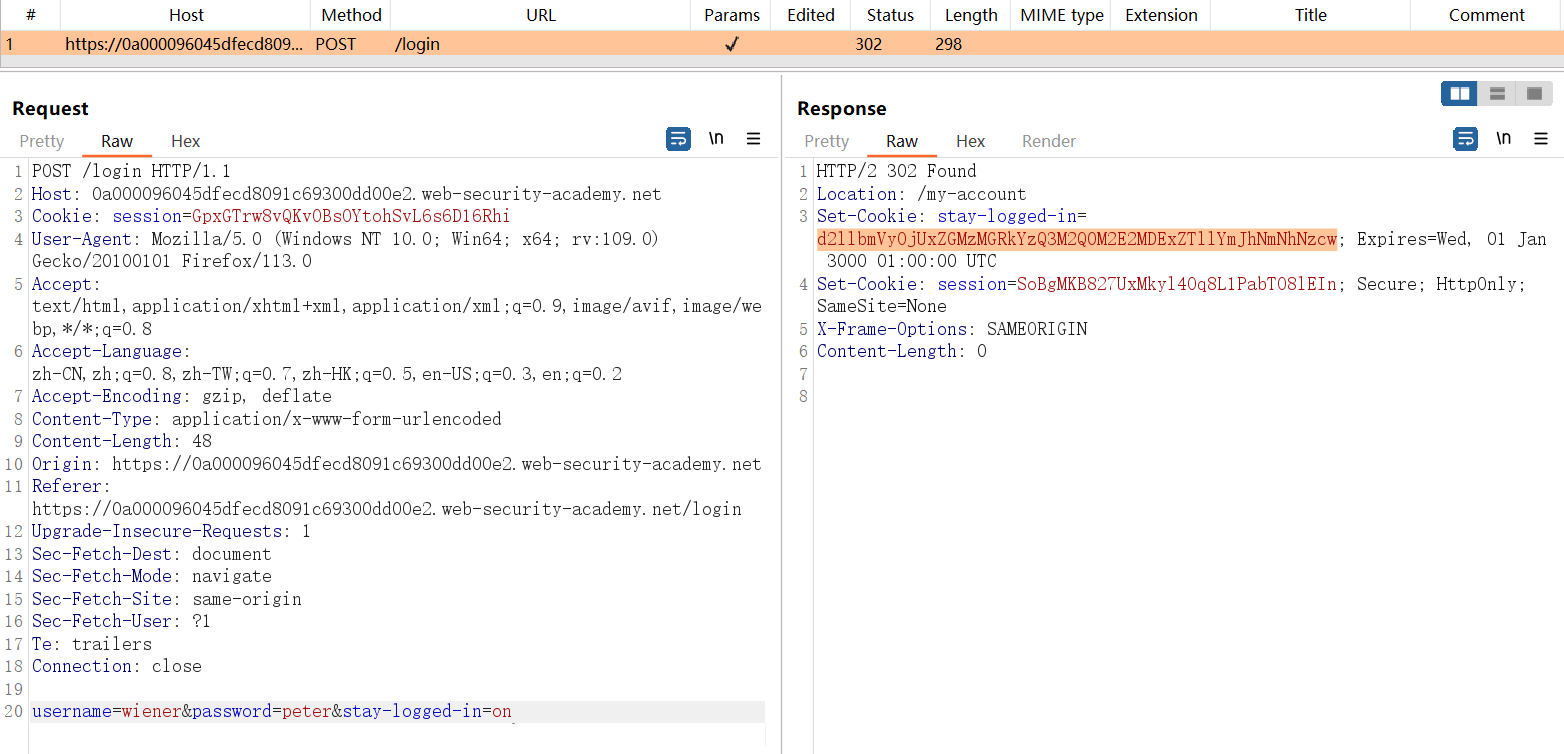1564x754 pixels.
Task: Switch to combined single-pane layout view
Action: point(1534,94)
